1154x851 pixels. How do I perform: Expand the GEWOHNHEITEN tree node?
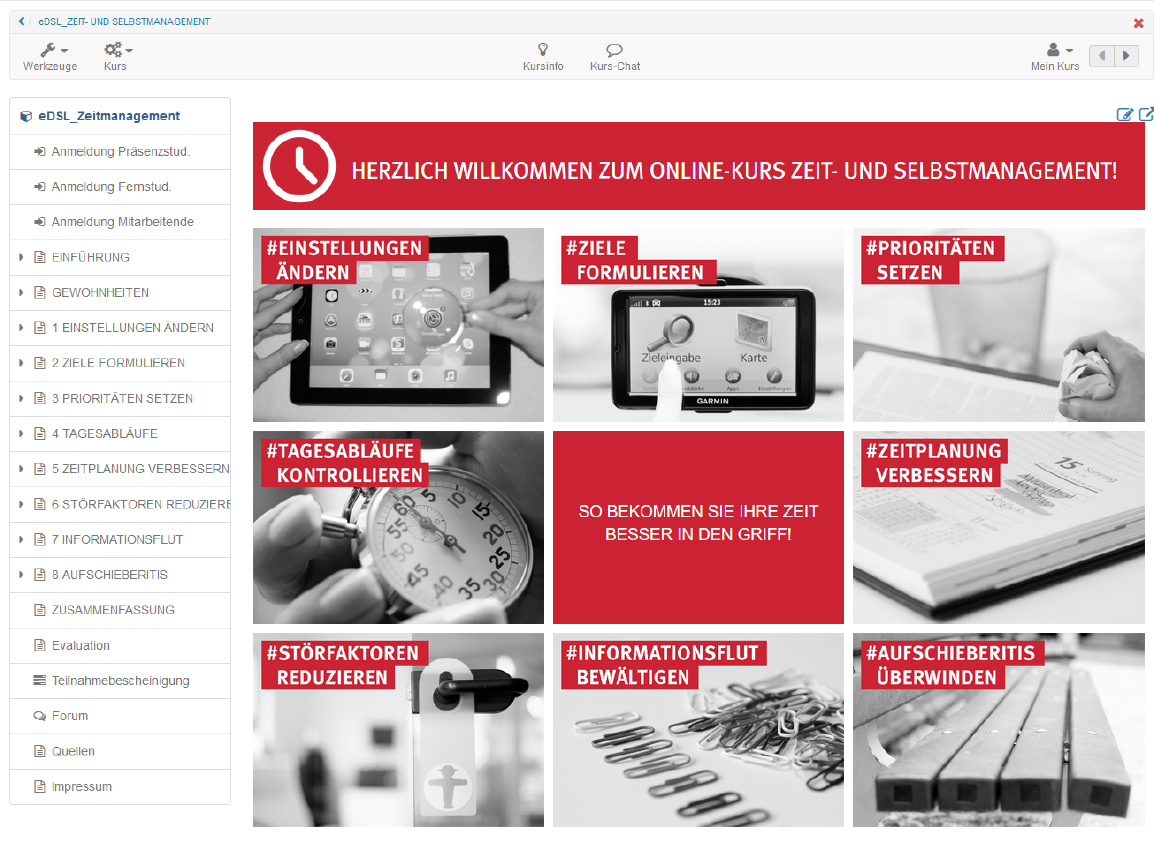21,293
